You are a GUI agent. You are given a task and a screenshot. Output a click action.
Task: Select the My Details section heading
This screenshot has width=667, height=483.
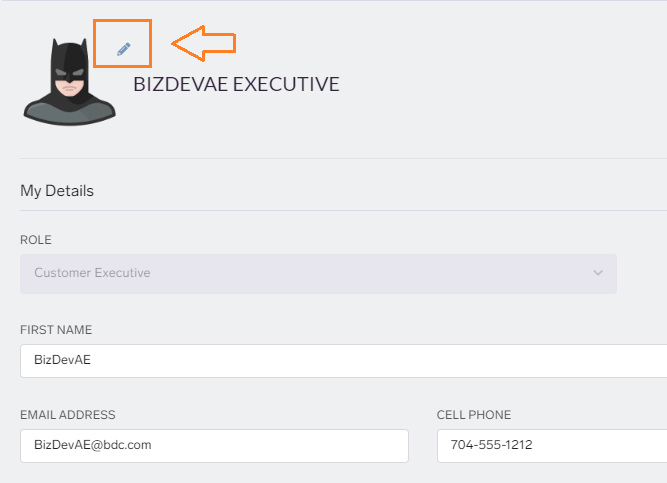click(57, 191)
